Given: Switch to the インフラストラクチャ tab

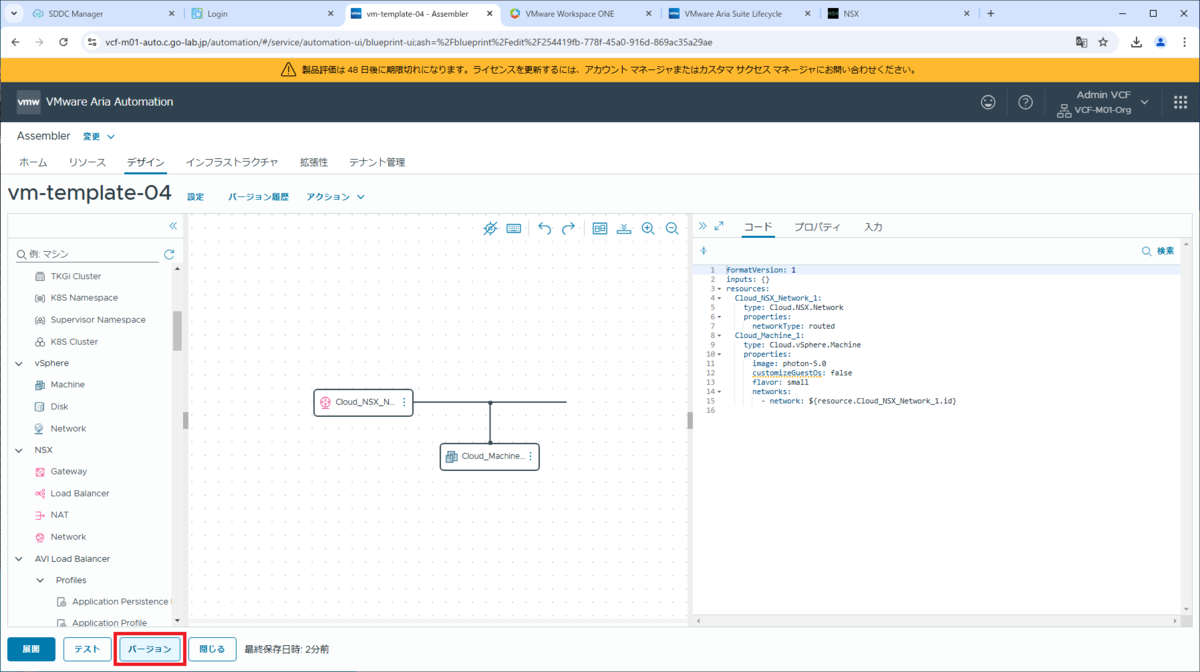Looking at the screenshot, I should [232, 162].
